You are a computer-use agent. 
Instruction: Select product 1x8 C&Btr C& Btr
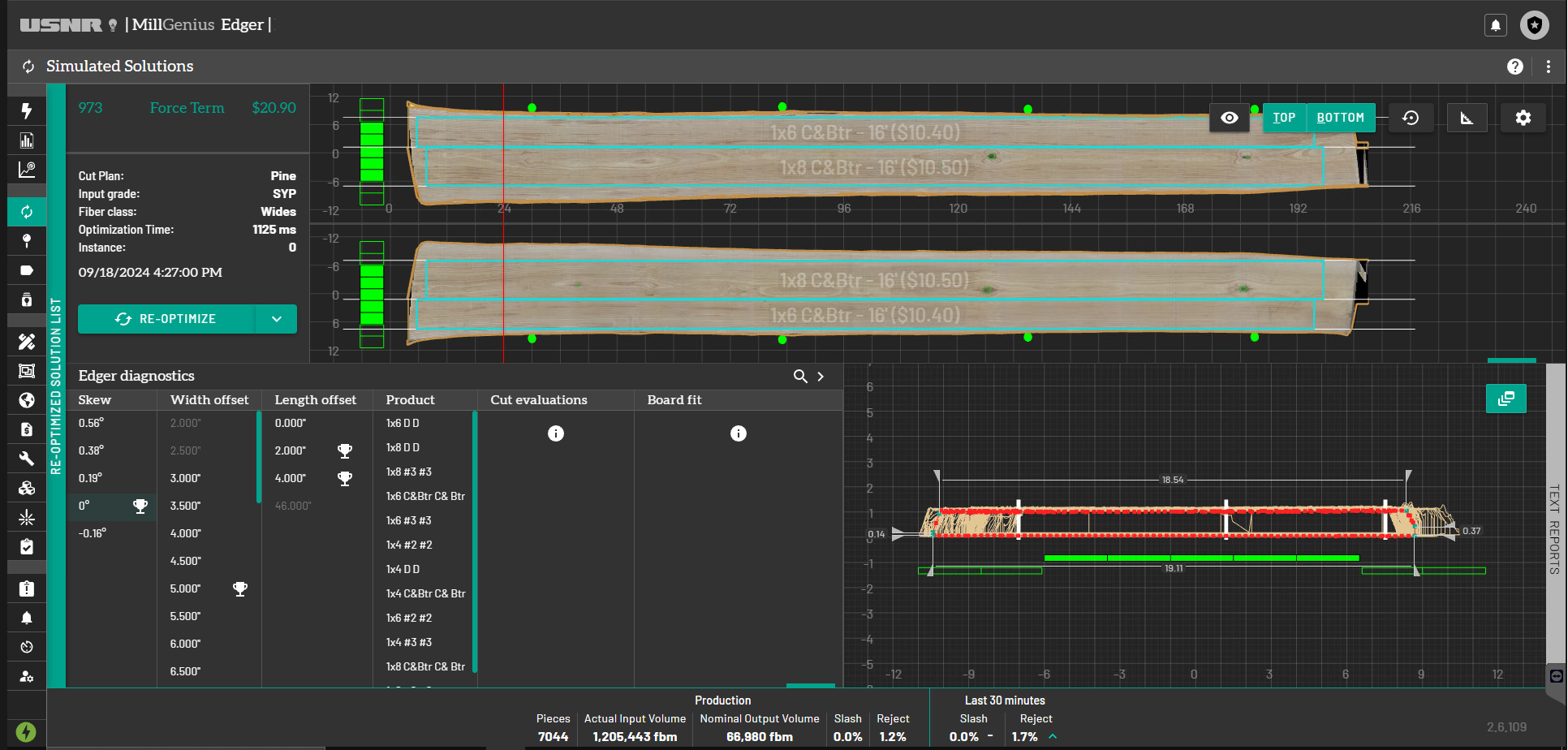[x=425, y=666]
